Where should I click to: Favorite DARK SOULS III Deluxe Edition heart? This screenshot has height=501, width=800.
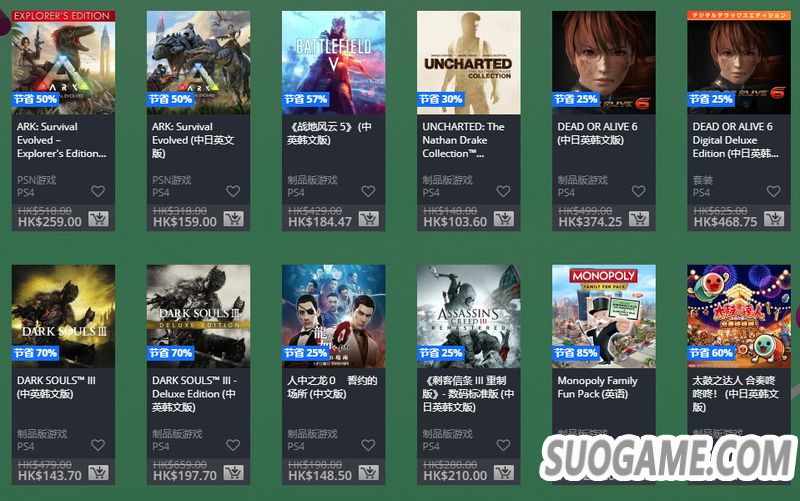coord(233,445)
